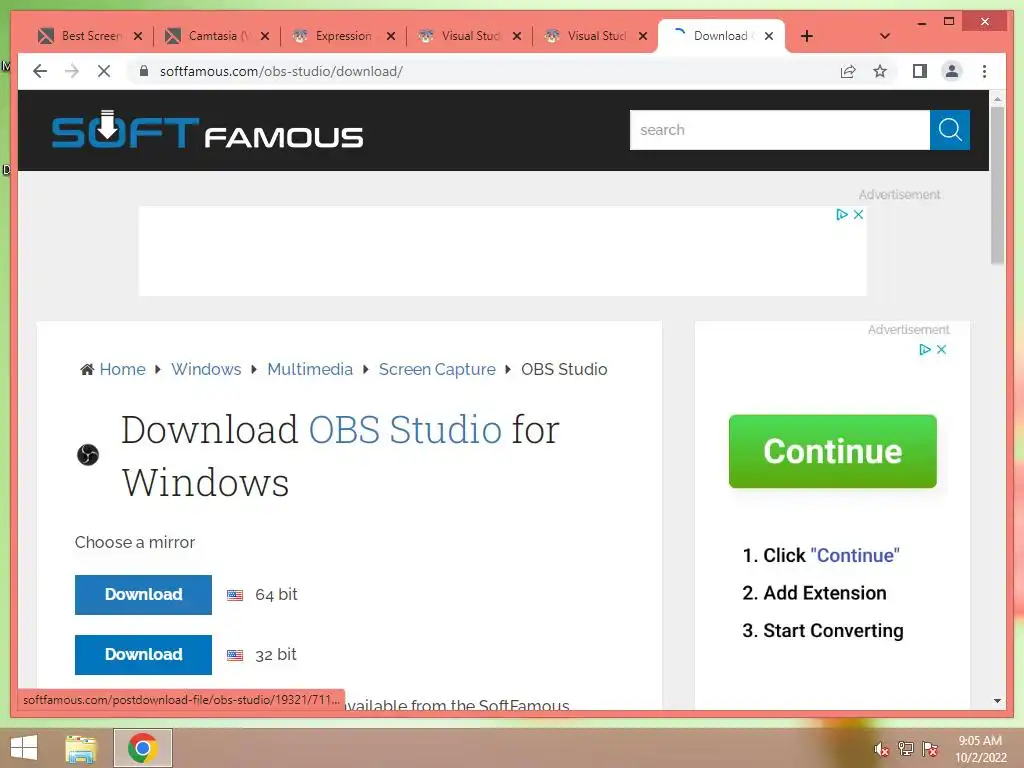Click the muted volume tray icon

pyautogui.click(x=881, y=749)
